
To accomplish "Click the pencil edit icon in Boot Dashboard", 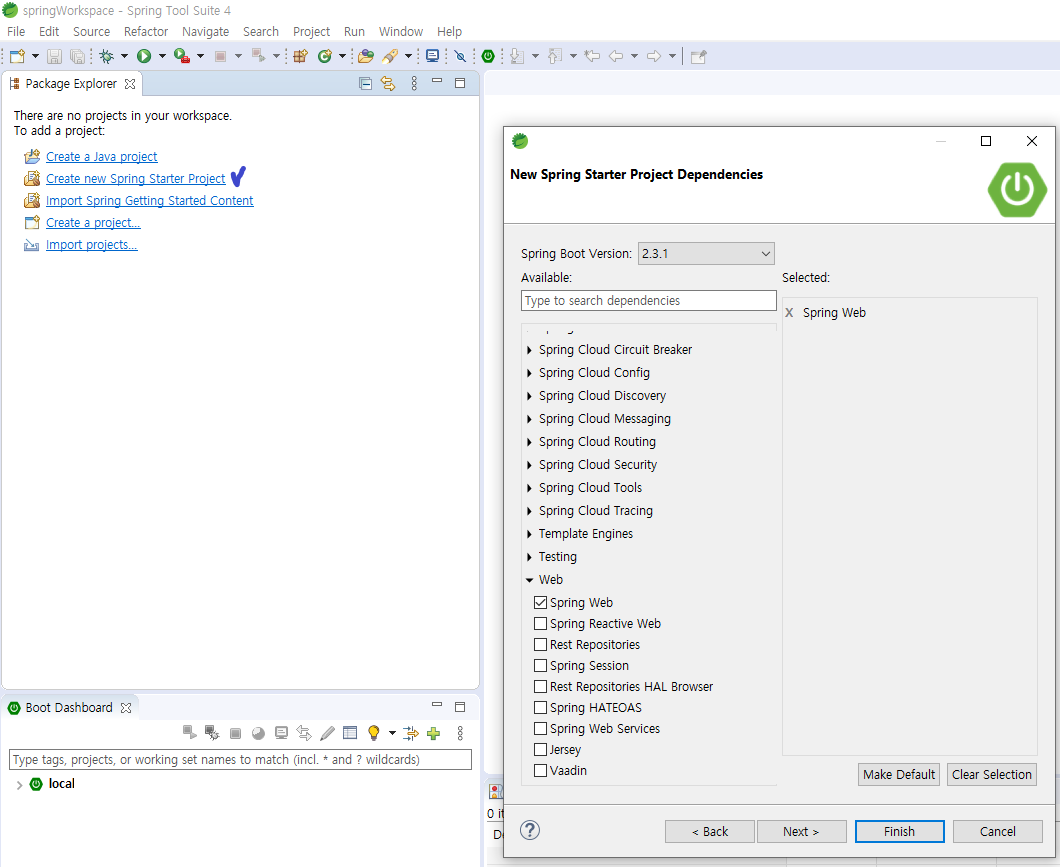I will tap(327, 733).
